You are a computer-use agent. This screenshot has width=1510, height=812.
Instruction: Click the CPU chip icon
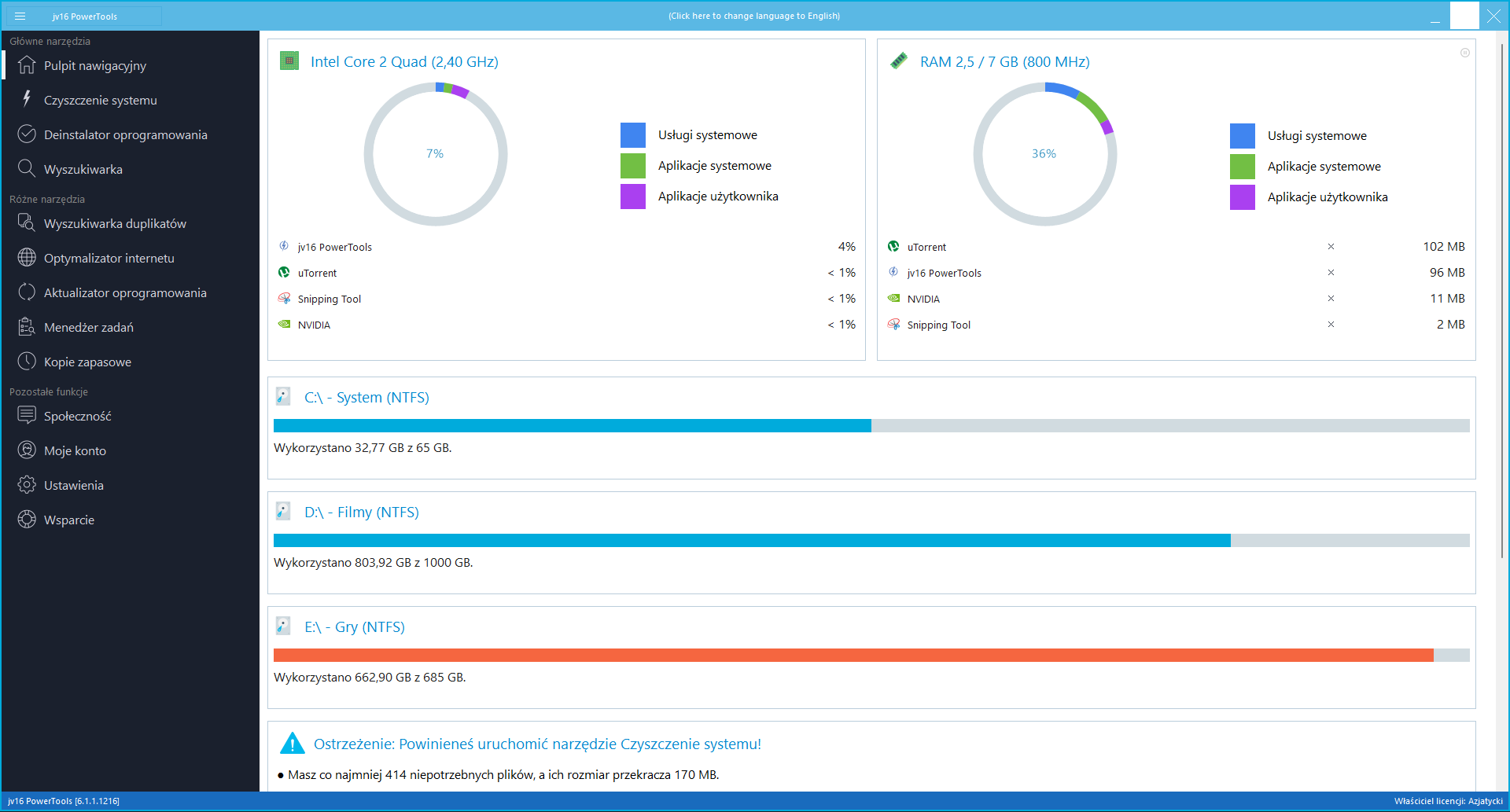(289, 61)
